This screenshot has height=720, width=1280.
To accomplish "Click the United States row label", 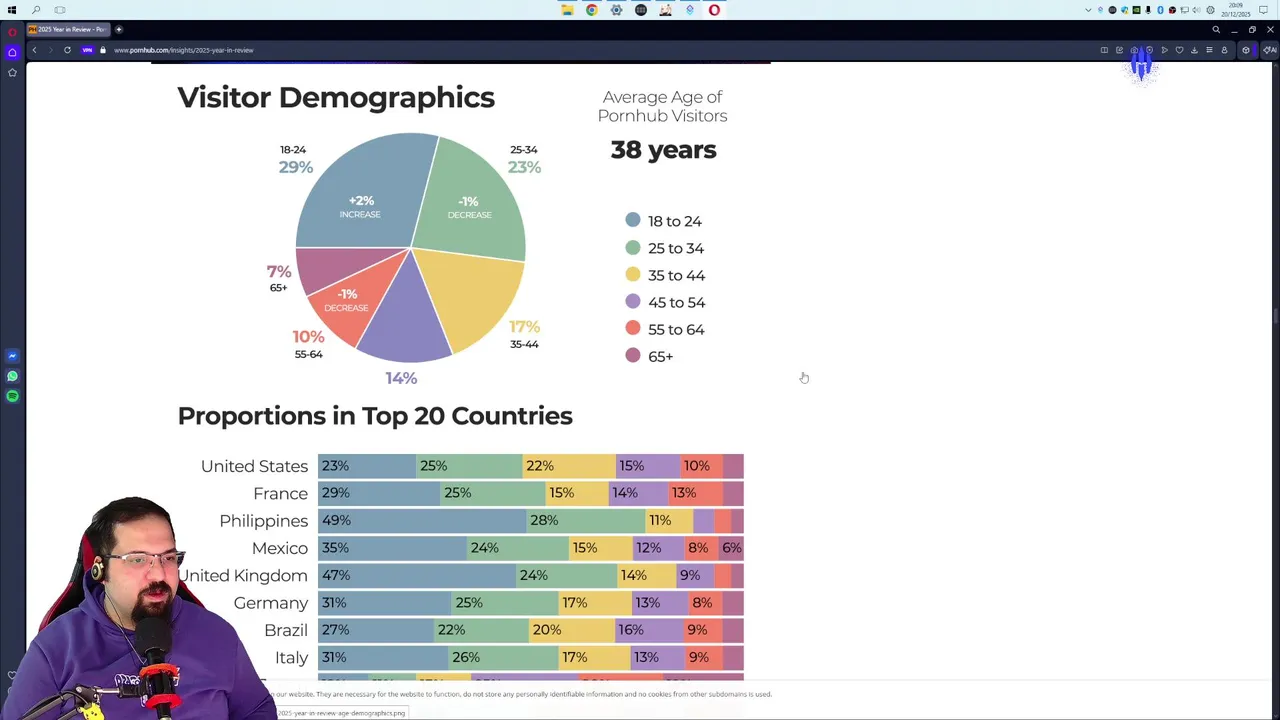I will [254, 466].
